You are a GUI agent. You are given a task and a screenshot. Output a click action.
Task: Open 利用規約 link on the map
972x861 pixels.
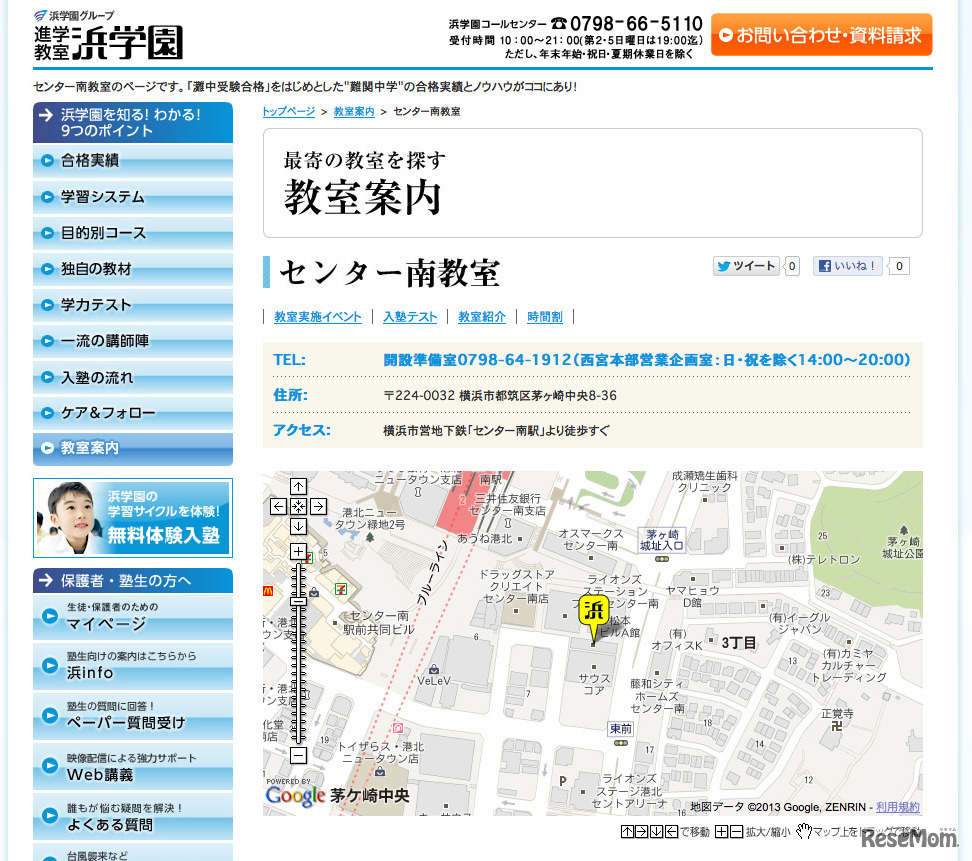point(898,807)
